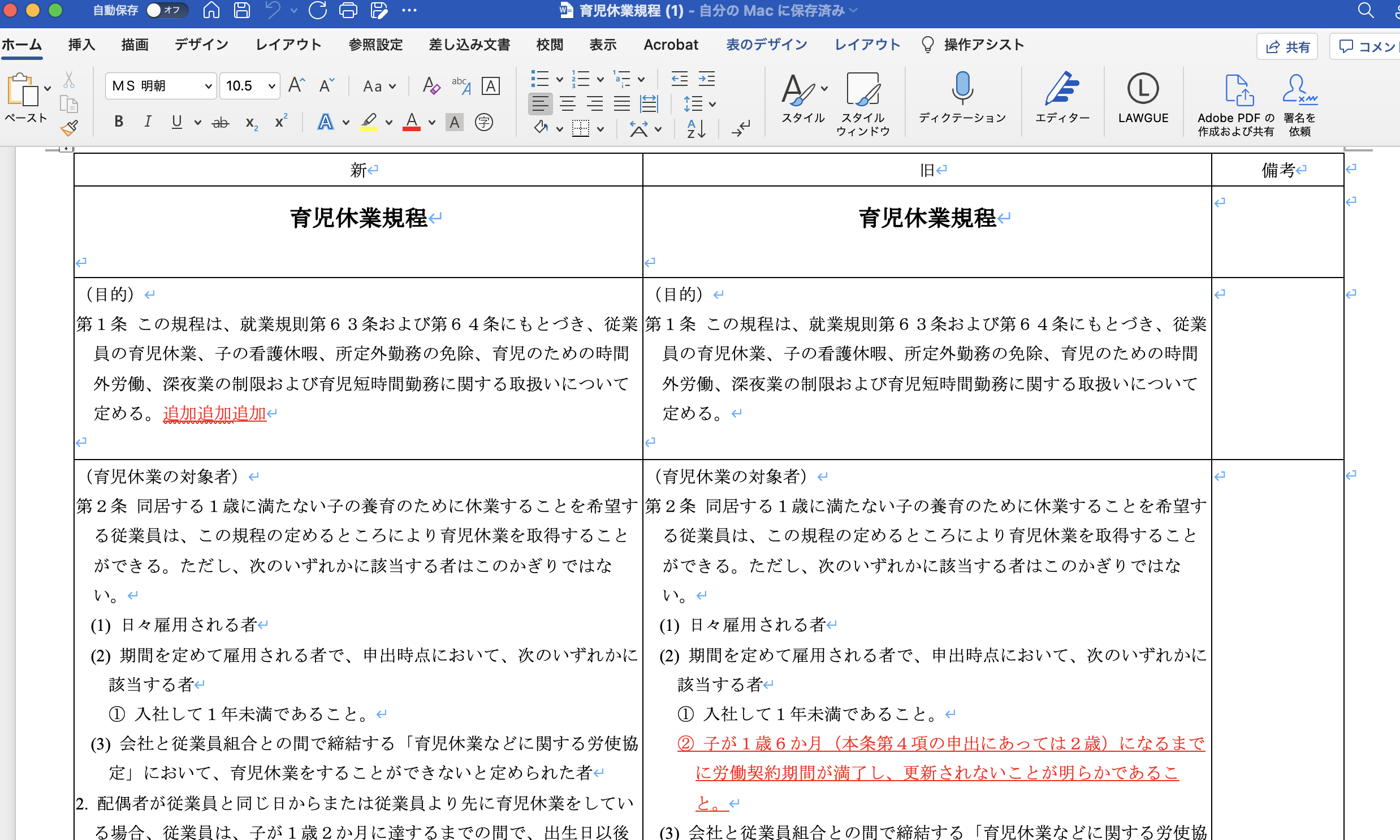
Task: Click the table move handle at top-left
Action: click(x=66, y=148)
